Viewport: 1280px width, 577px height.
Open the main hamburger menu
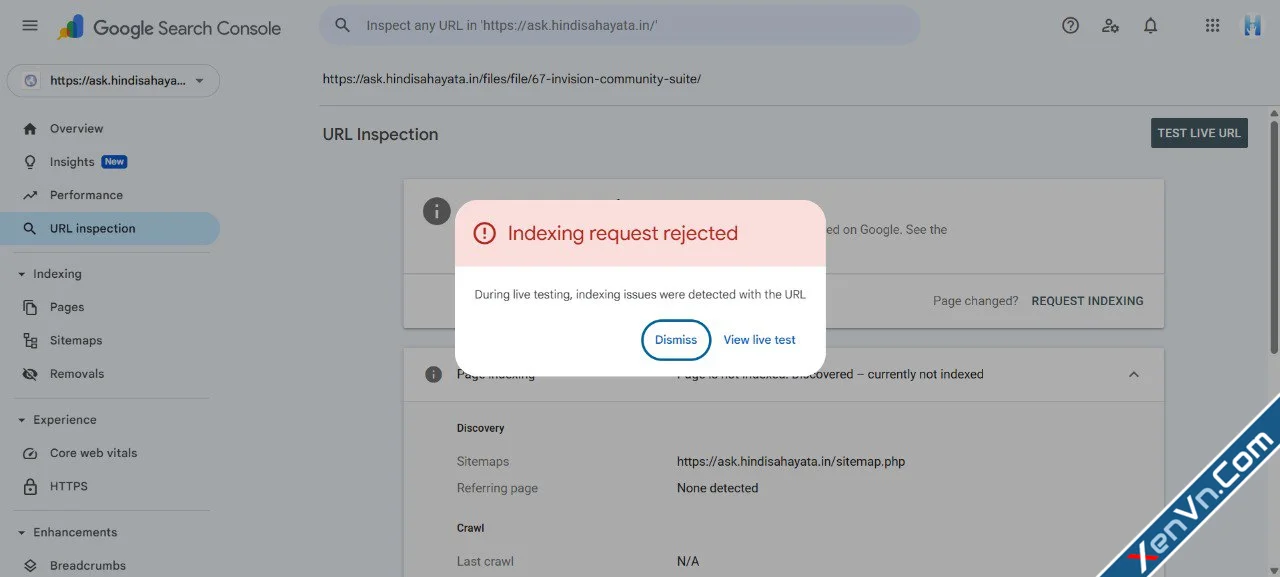30,26
